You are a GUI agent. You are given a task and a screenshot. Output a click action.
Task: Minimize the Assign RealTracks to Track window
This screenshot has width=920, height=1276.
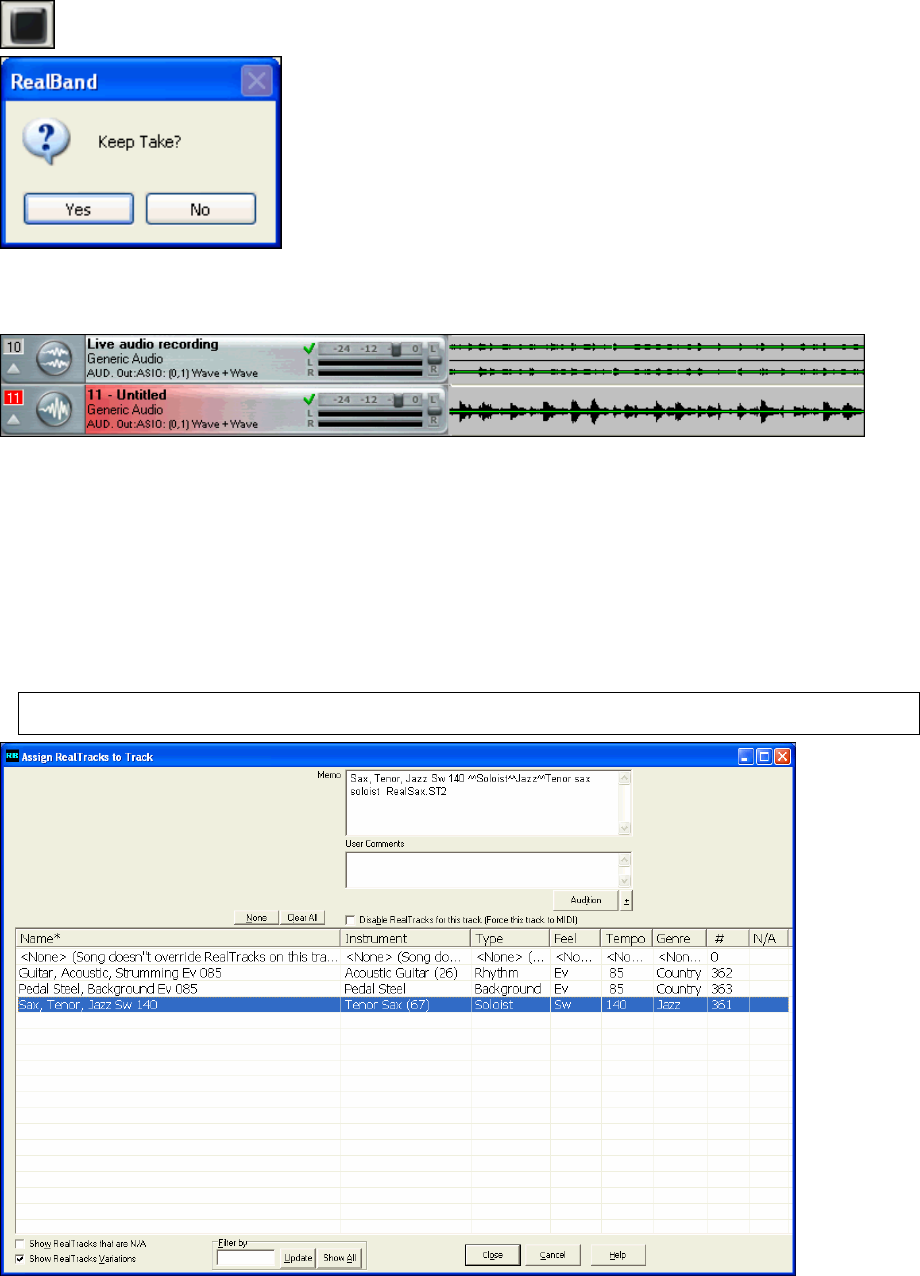(747, 757)
